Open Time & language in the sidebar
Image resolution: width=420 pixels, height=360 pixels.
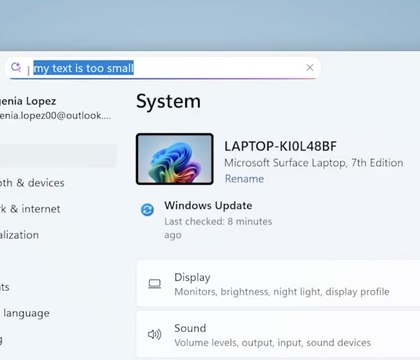pos(25,313)
